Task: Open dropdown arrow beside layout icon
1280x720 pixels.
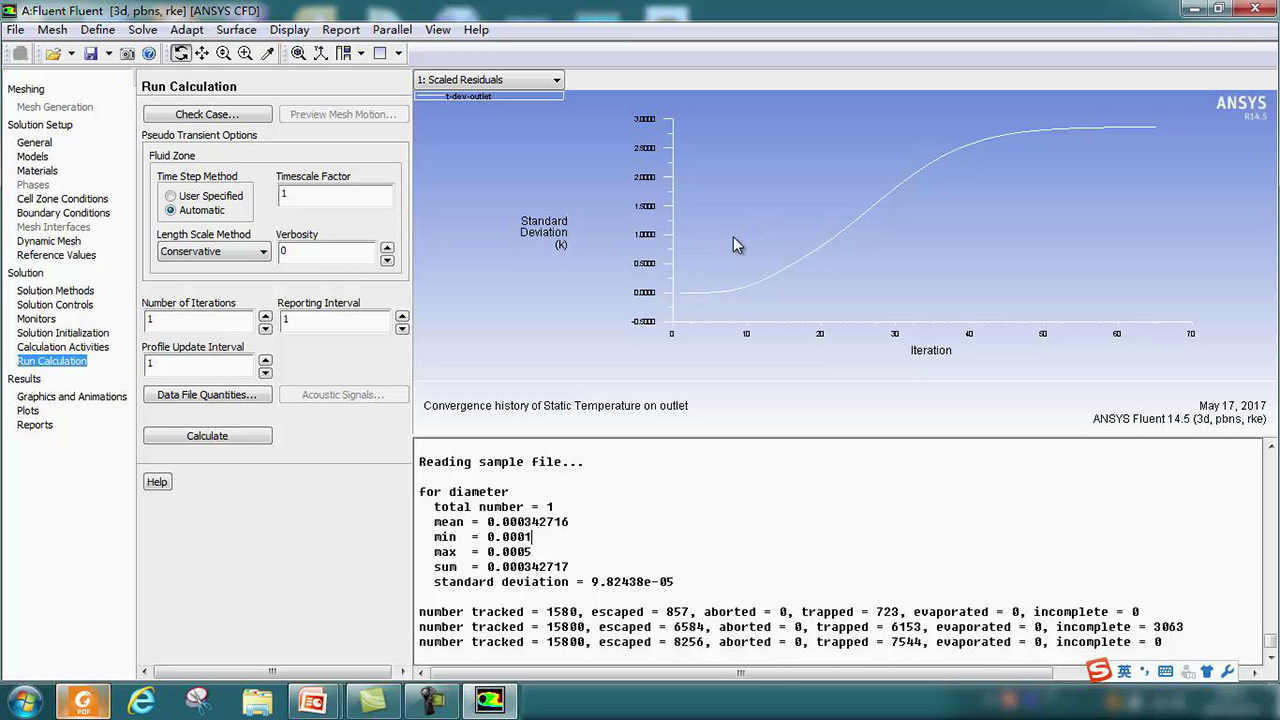Action: 361,54
